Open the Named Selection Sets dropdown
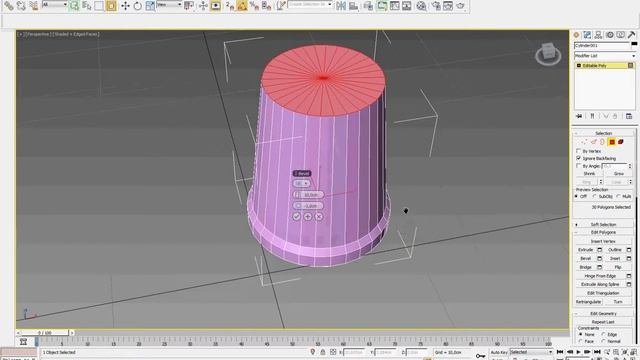The image size is (640, 360). click(311, 4)
